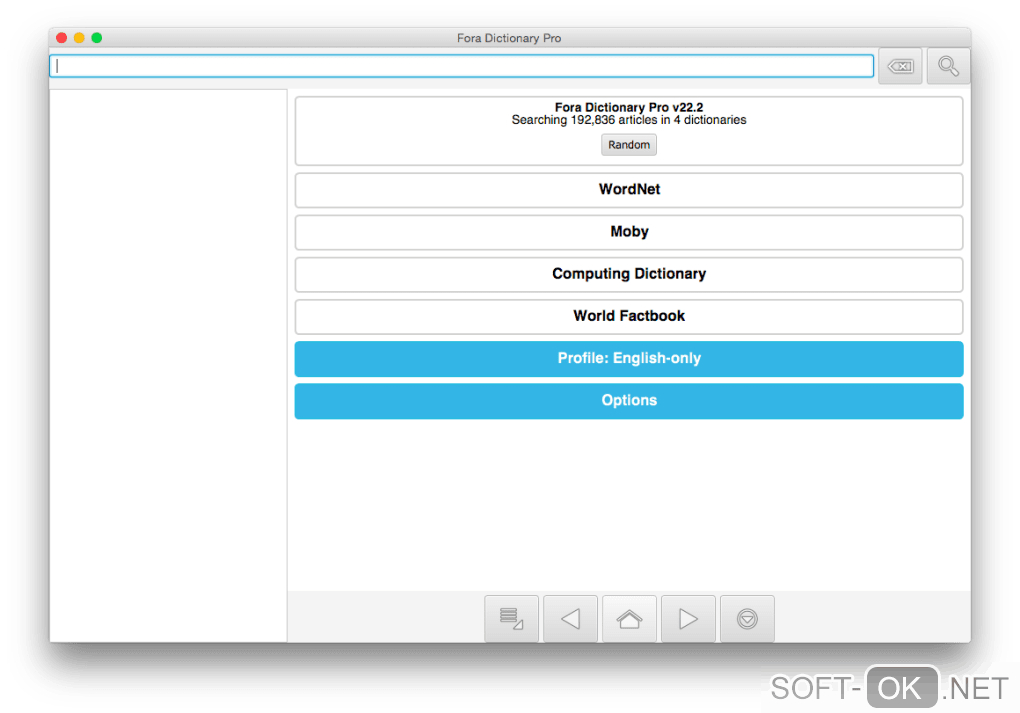
Task: Click the Fora Dictionary Pro v22.2 heading
Action: 629,107
